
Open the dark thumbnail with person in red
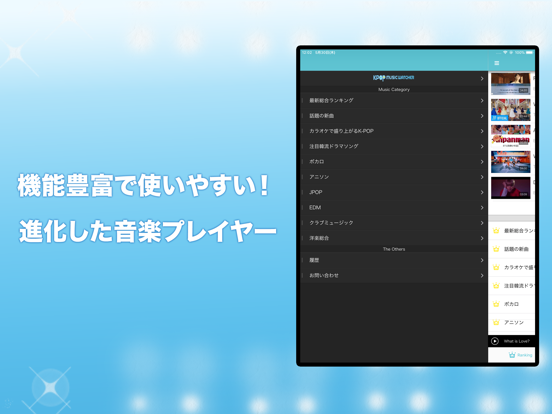click(510, 188)
